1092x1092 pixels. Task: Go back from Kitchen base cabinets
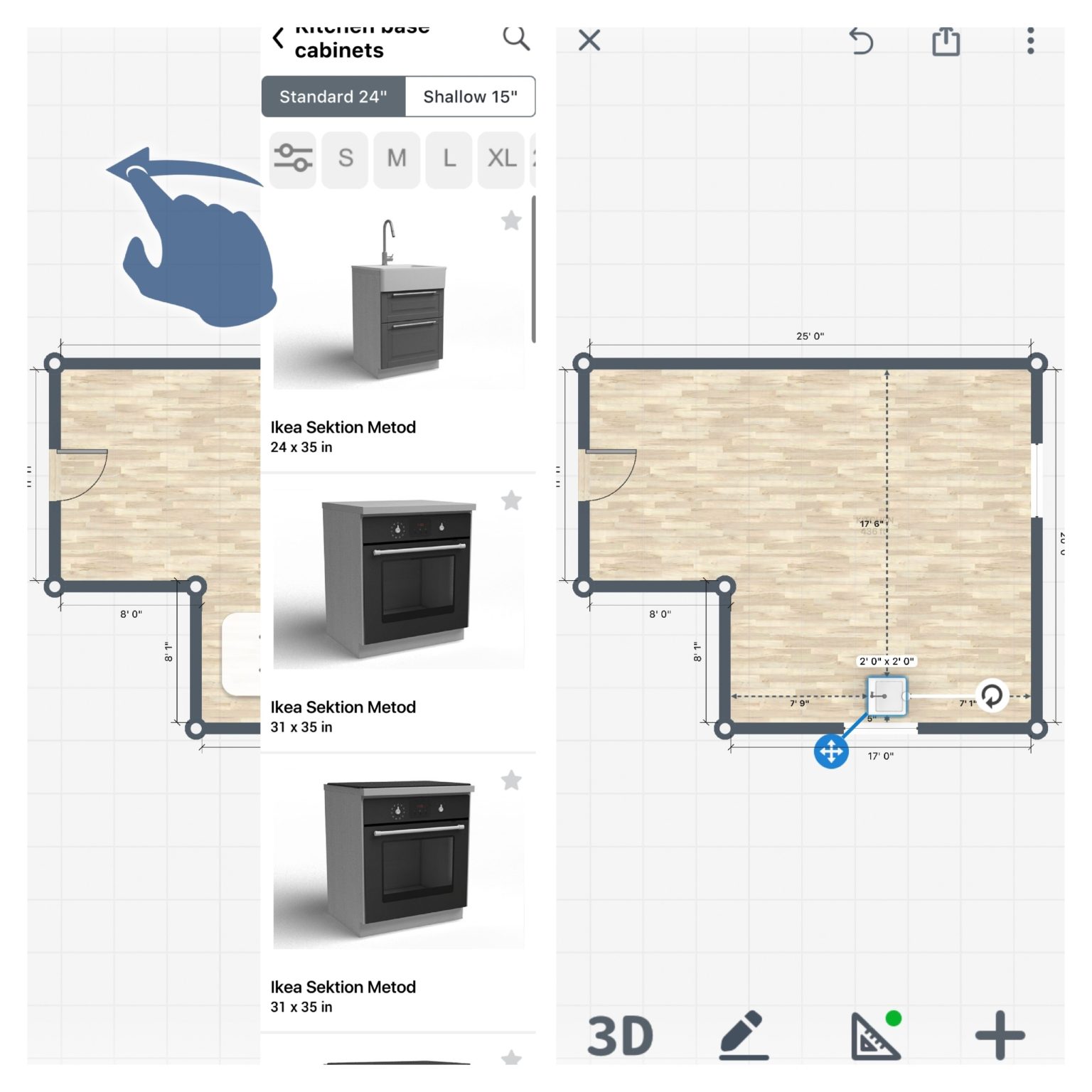pos(279,38)
